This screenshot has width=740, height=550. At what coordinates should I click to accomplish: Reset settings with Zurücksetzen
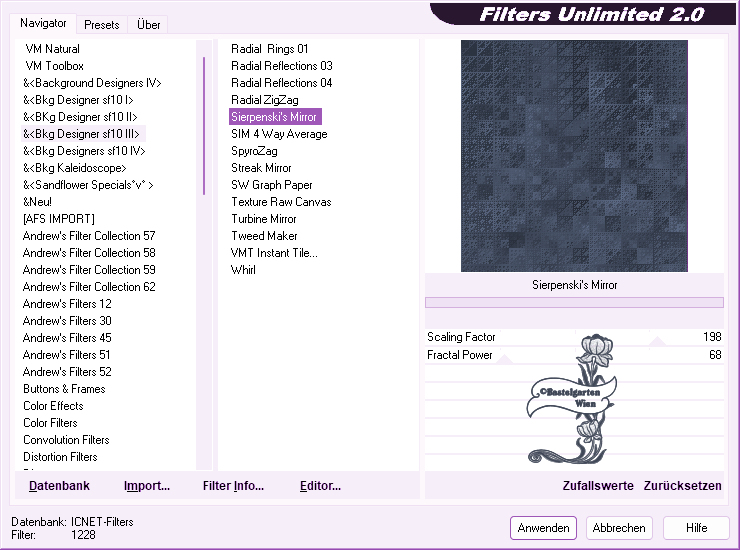coord(682,485)
